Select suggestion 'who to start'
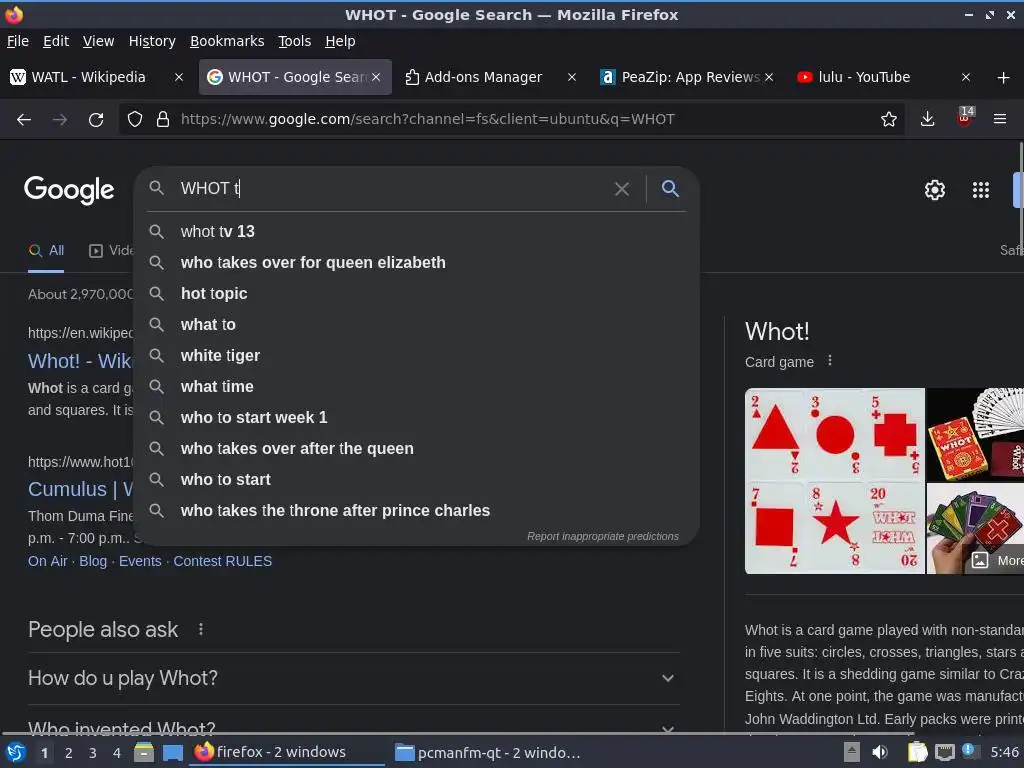 coord(417,480)
